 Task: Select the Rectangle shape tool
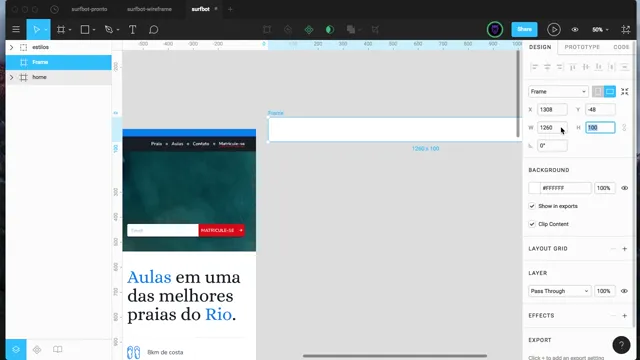click(84, 29)
